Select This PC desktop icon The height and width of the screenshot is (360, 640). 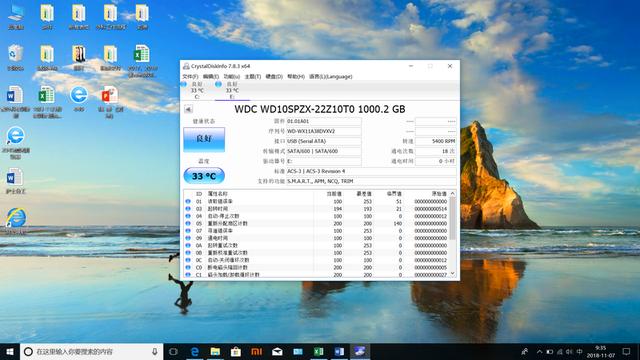click(16, 17)
